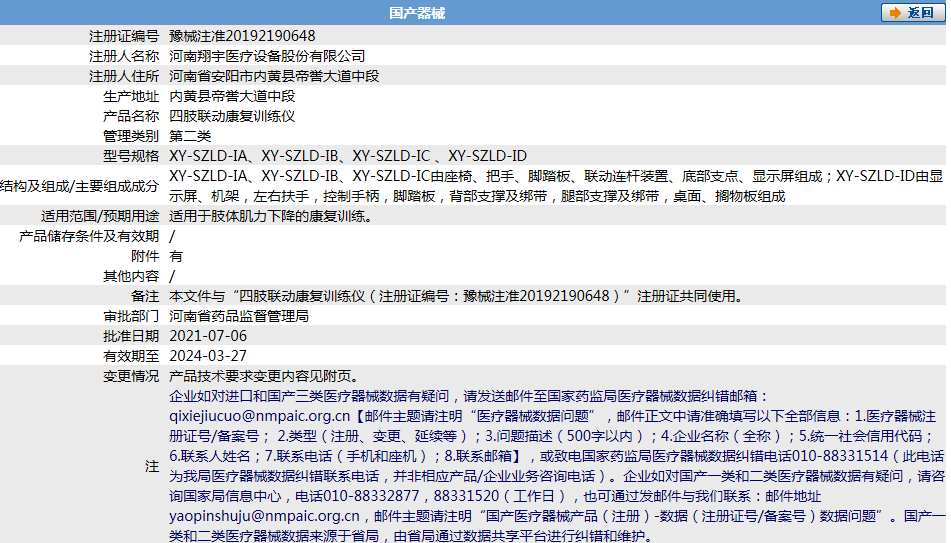The height and width of the screenshot is (543, 951).
Task: Click product name 四肢联动康复训练仪
Action: pyautogui.click(x=232, y=116)
